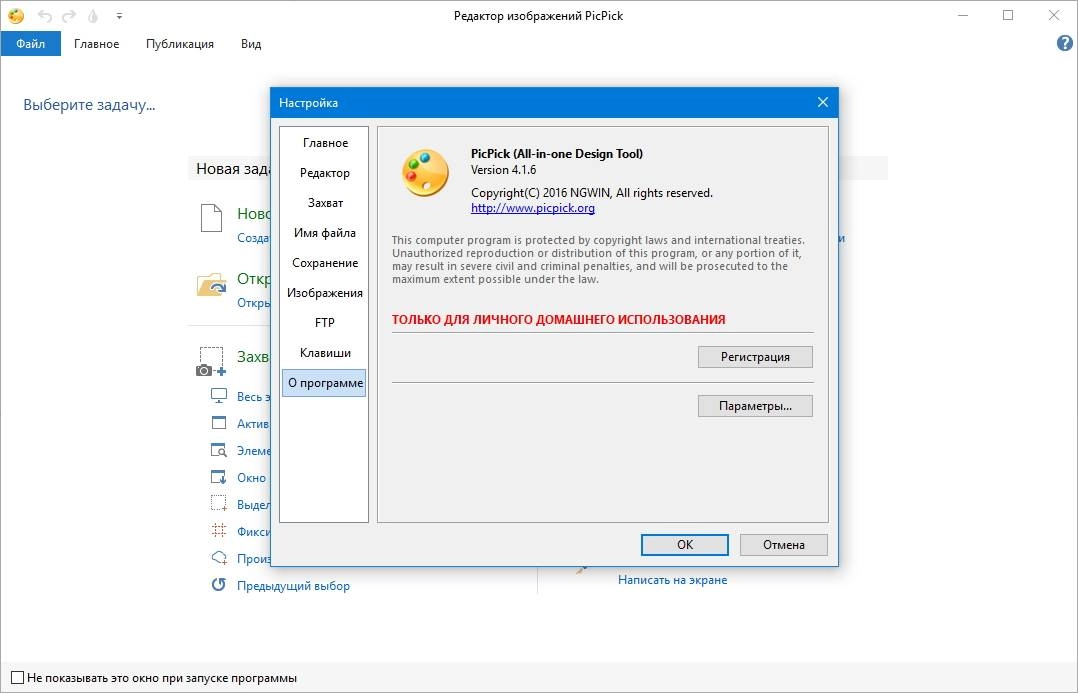Click the Copyright(C) 2016 NGWIN text
The image size is (1078, 693).
pos(592,193)
